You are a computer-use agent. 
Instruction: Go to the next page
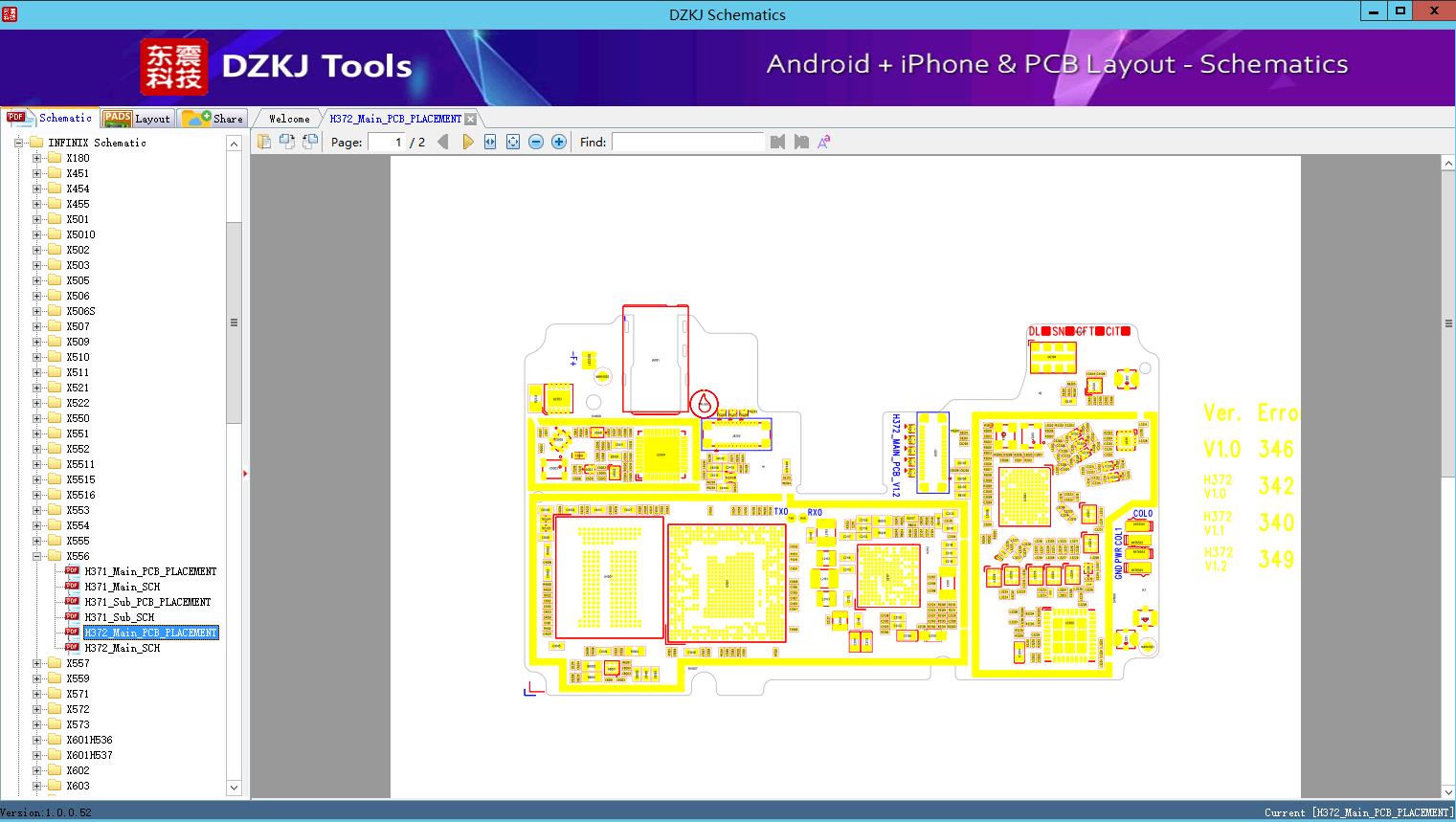click(467, 142)
